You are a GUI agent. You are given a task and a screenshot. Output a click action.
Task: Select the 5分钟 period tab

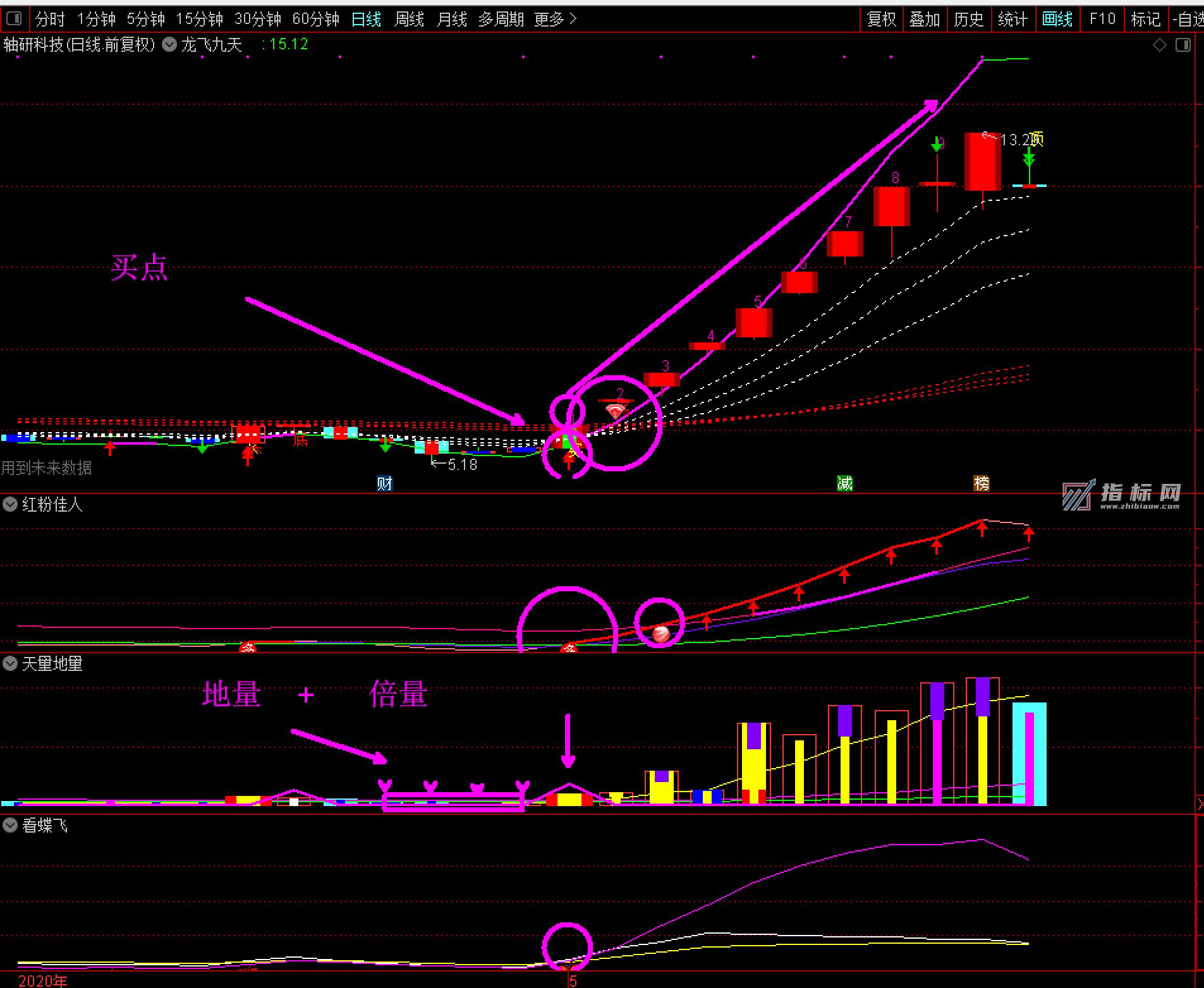146,20
